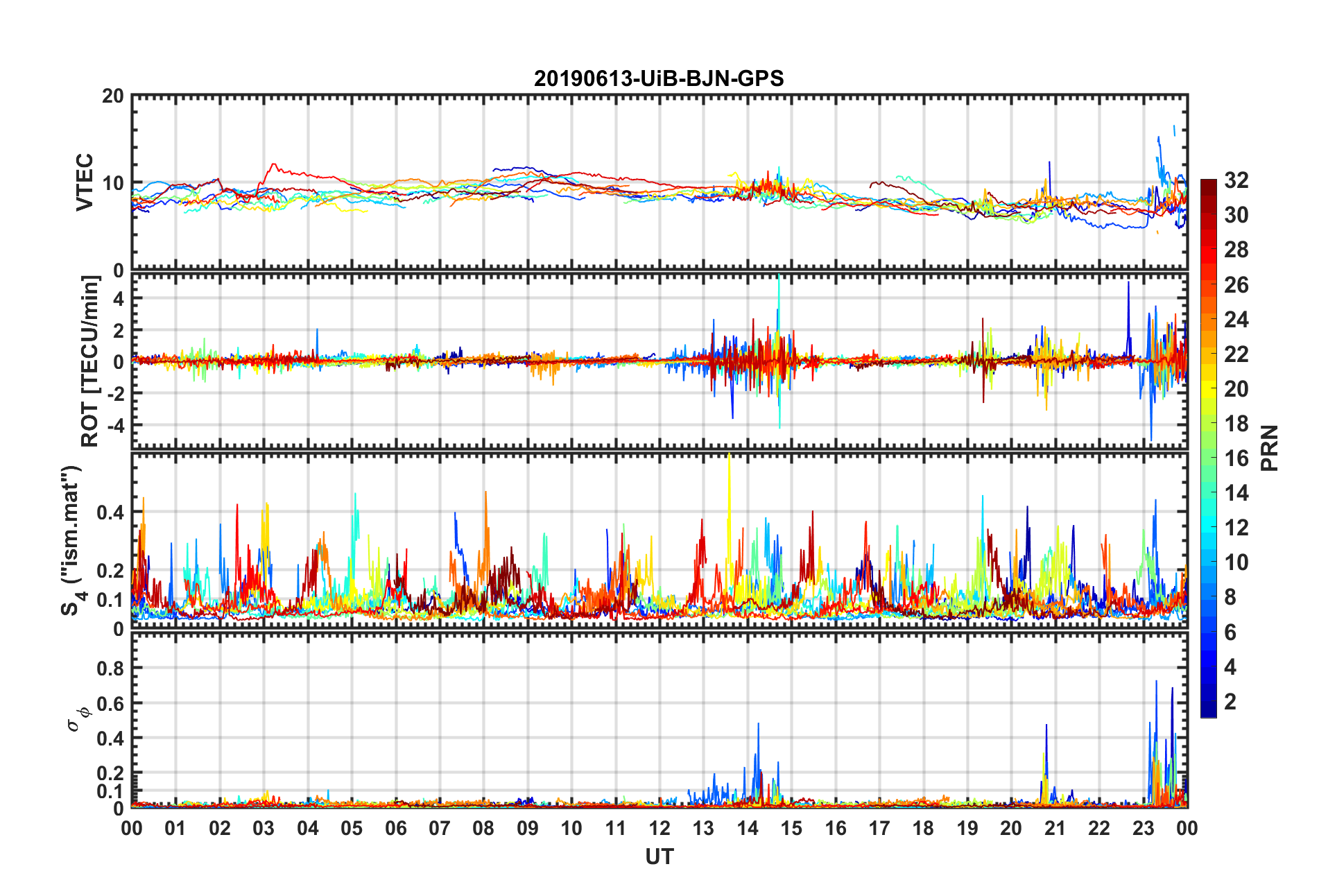
Task: Click colorbar tick label "22"
Action: click(1236, 354)
